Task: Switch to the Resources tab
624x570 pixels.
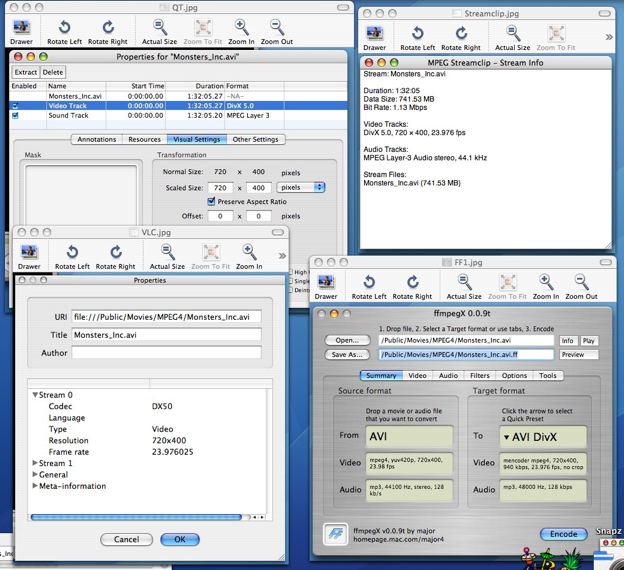Action: click(x=144, y=139)
